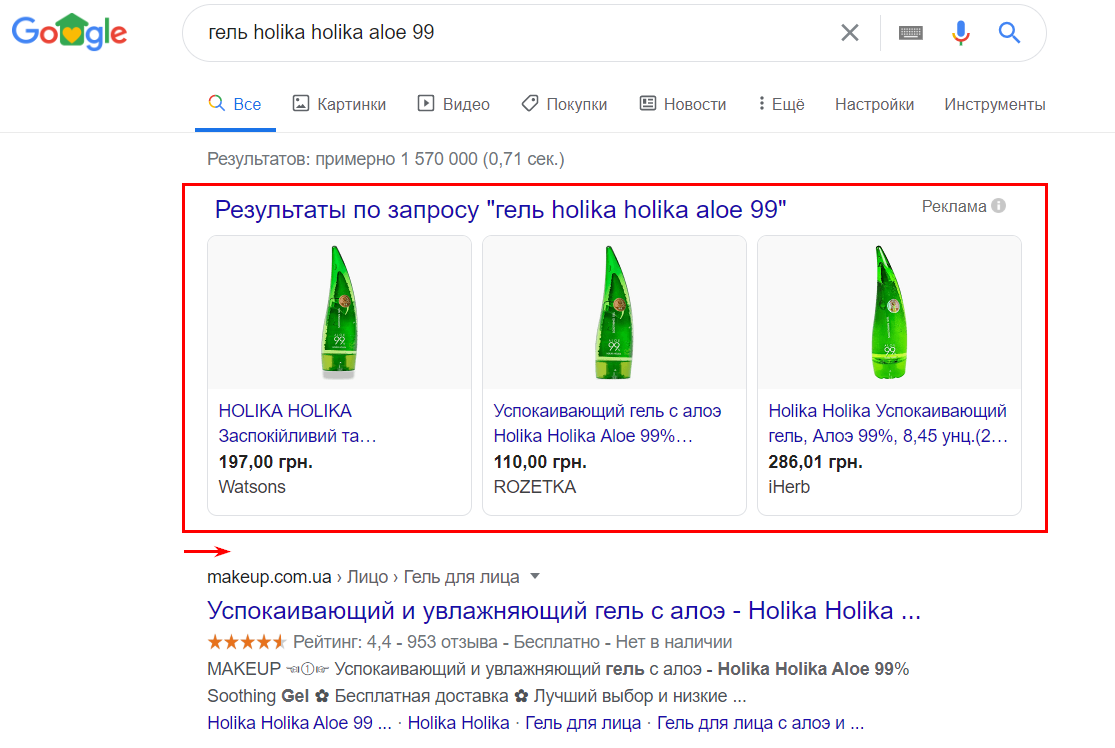Click the ad heading Результаты по запросу

tap(501, 209)
